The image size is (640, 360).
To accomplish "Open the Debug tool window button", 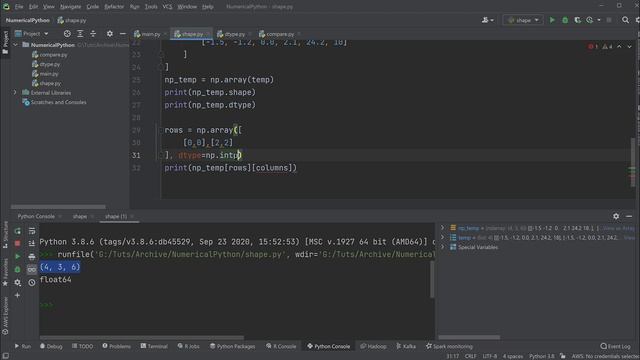I will point(51,346).
